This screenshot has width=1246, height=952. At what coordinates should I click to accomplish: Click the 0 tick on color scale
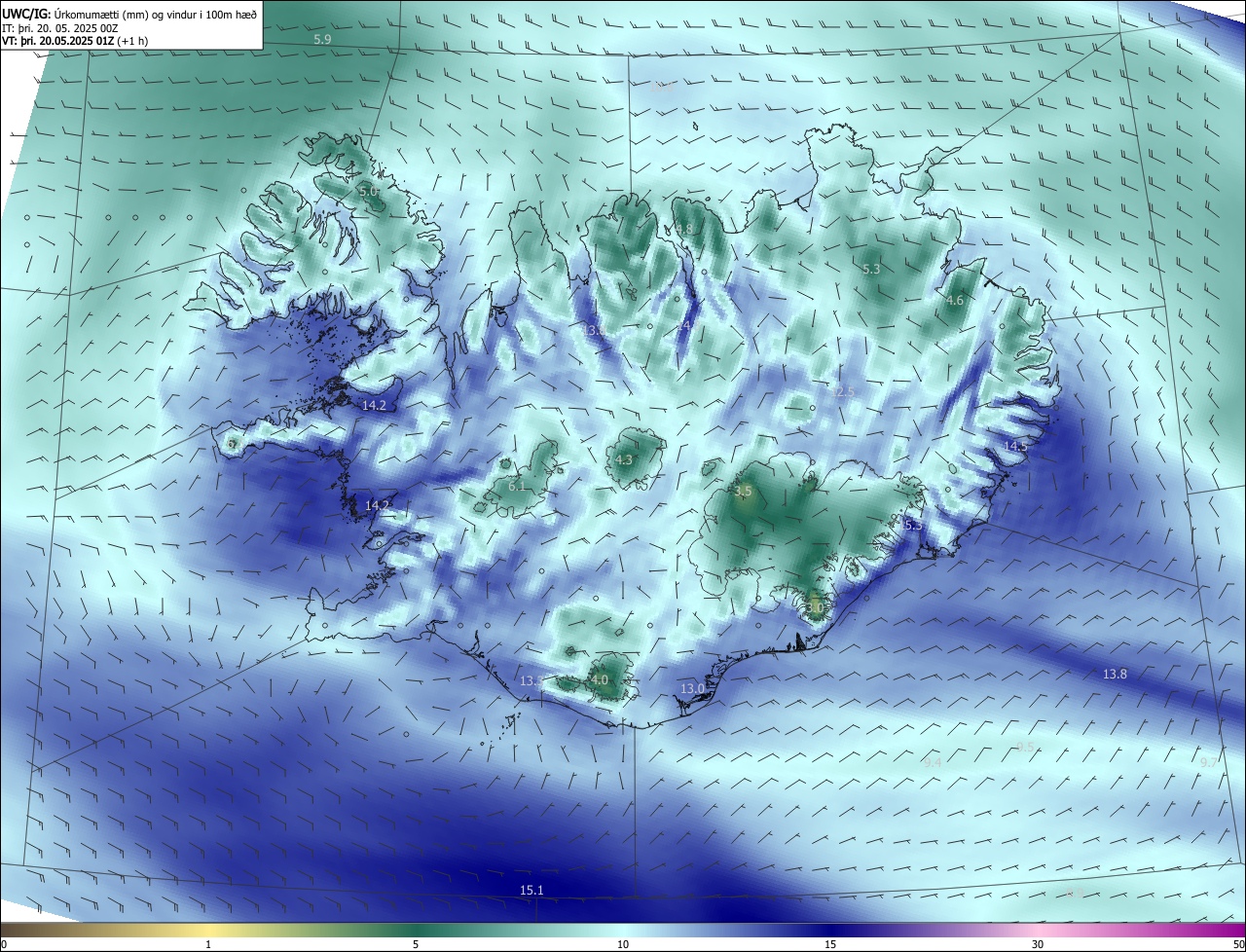point(4,944)
